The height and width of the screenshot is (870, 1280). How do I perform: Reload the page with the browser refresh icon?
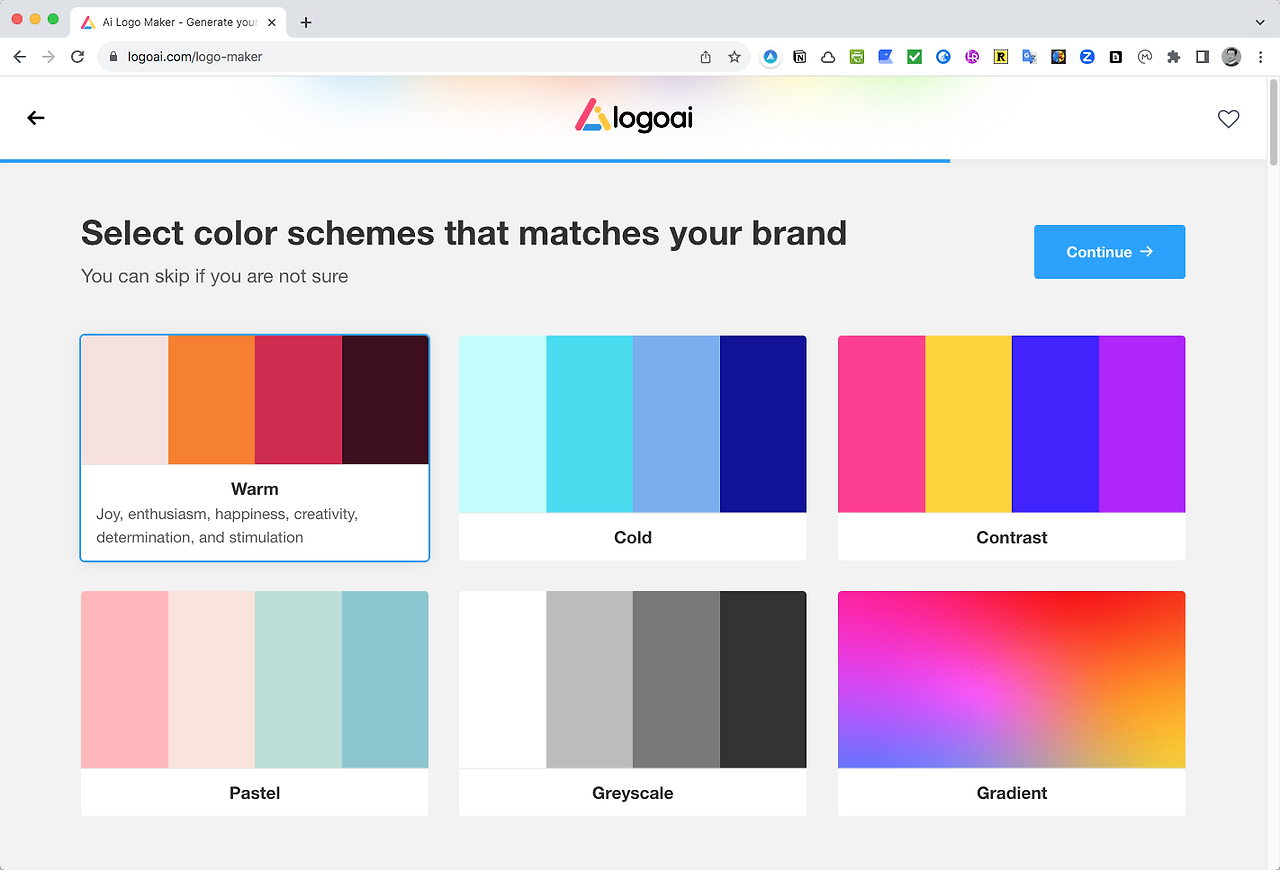click(78, 57)
